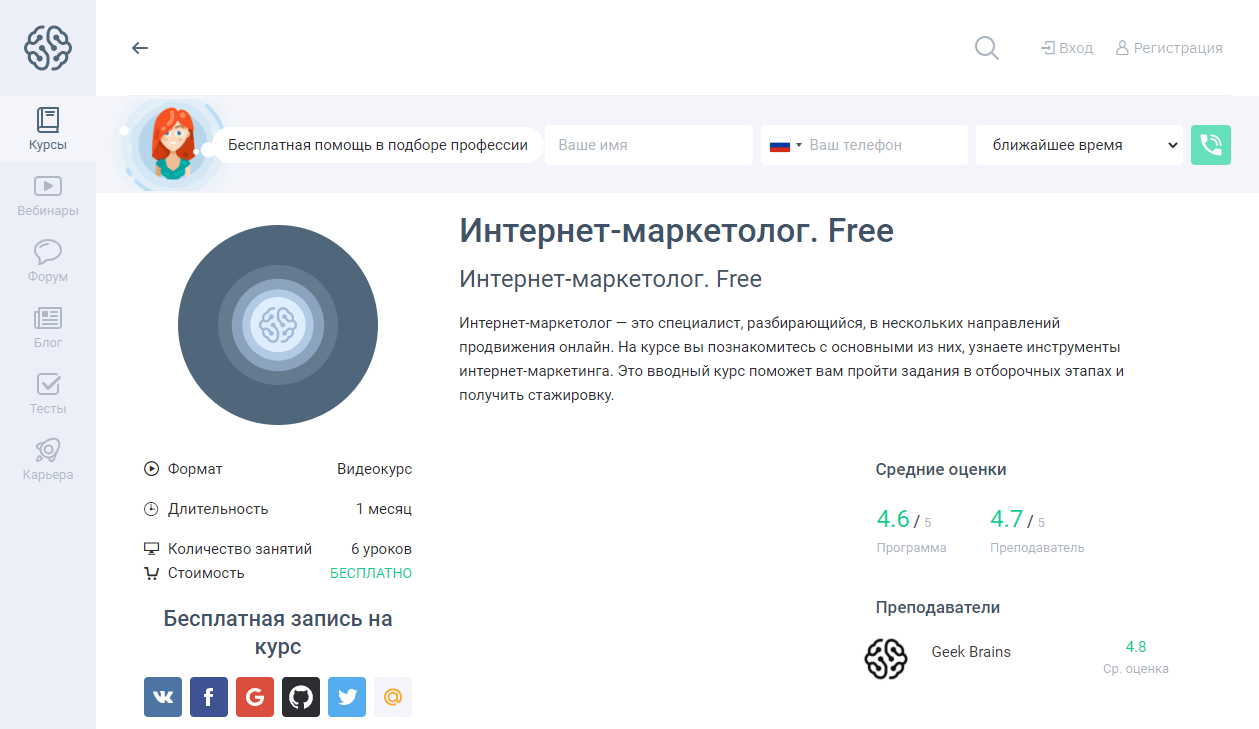The image size is (1259, 729).
Task: Open the Вебинары section in sidebar
Action: tap(48, 196)
